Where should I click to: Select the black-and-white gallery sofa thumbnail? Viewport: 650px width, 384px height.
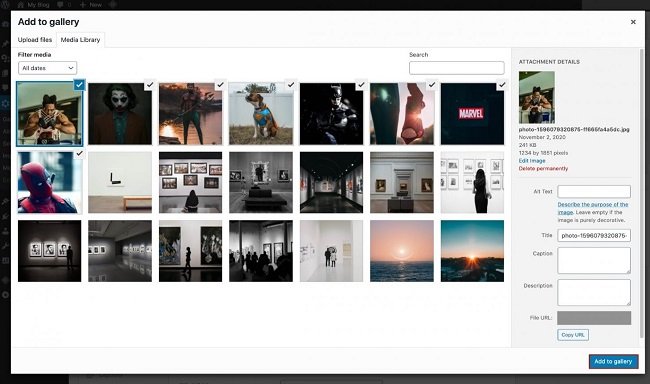click(261, 182)
